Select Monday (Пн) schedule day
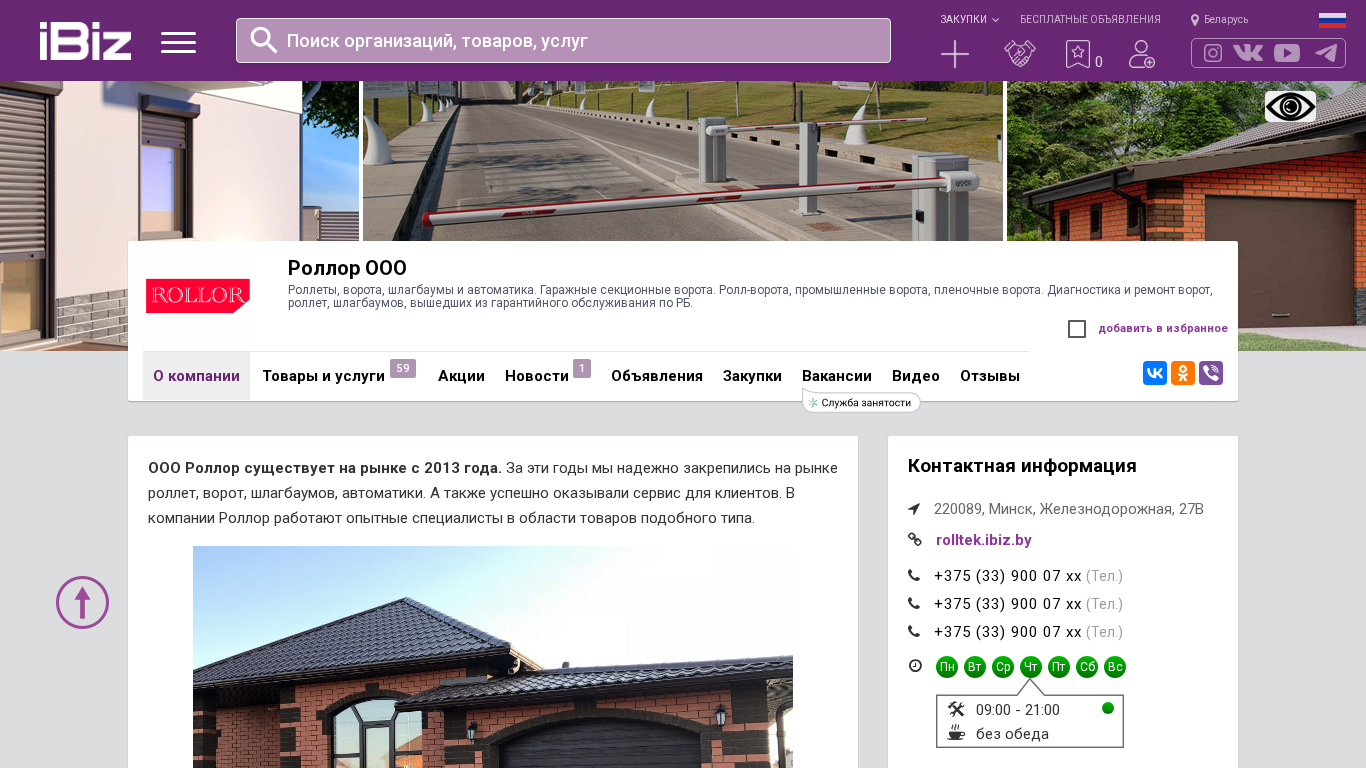Screen dimensions: 1366x768 click(x=947, y=667)
